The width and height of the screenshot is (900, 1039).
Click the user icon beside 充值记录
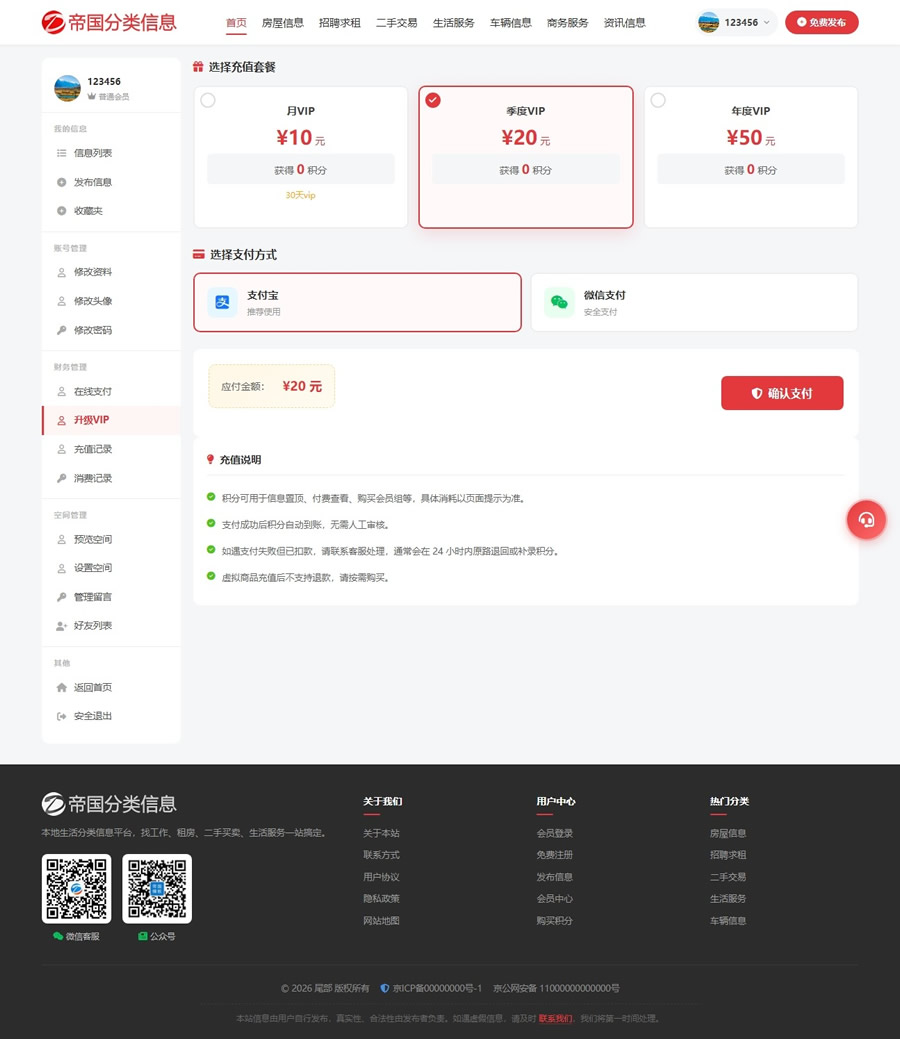point(62,449)
